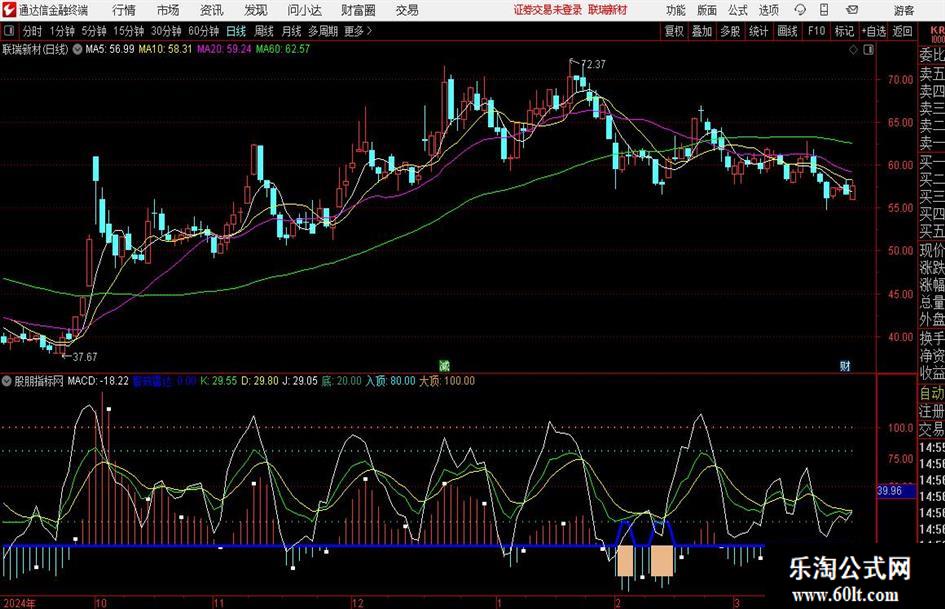Open MA indicator settings circle dropdown

pyautogui.click(x=78, y=48)
